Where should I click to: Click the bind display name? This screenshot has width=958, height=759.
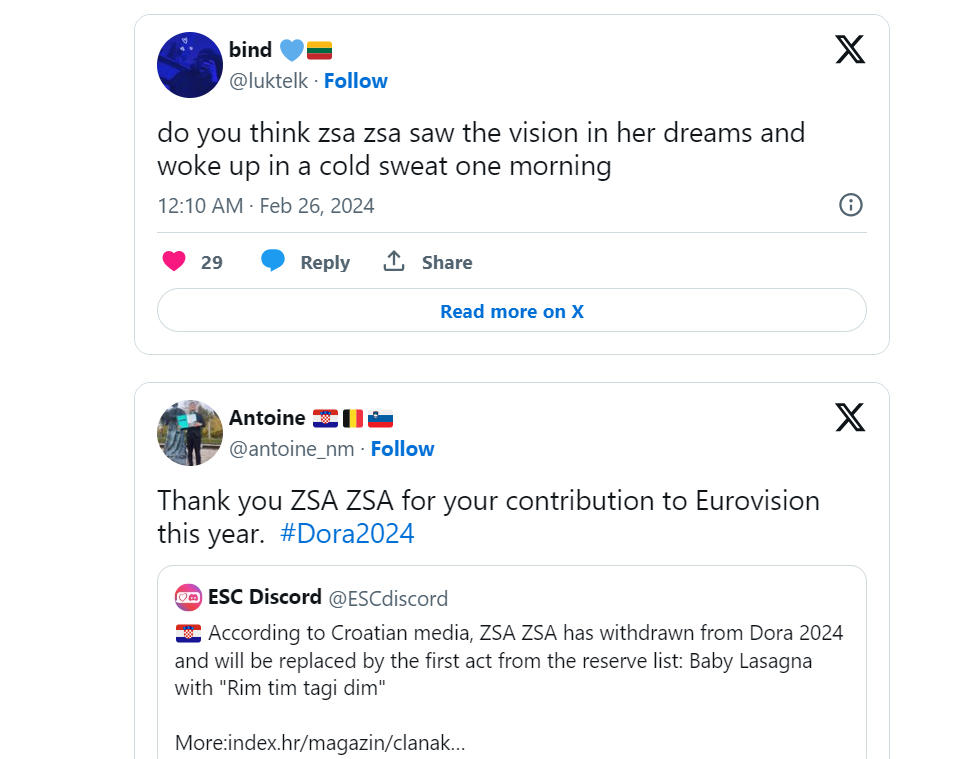[250, 50]
